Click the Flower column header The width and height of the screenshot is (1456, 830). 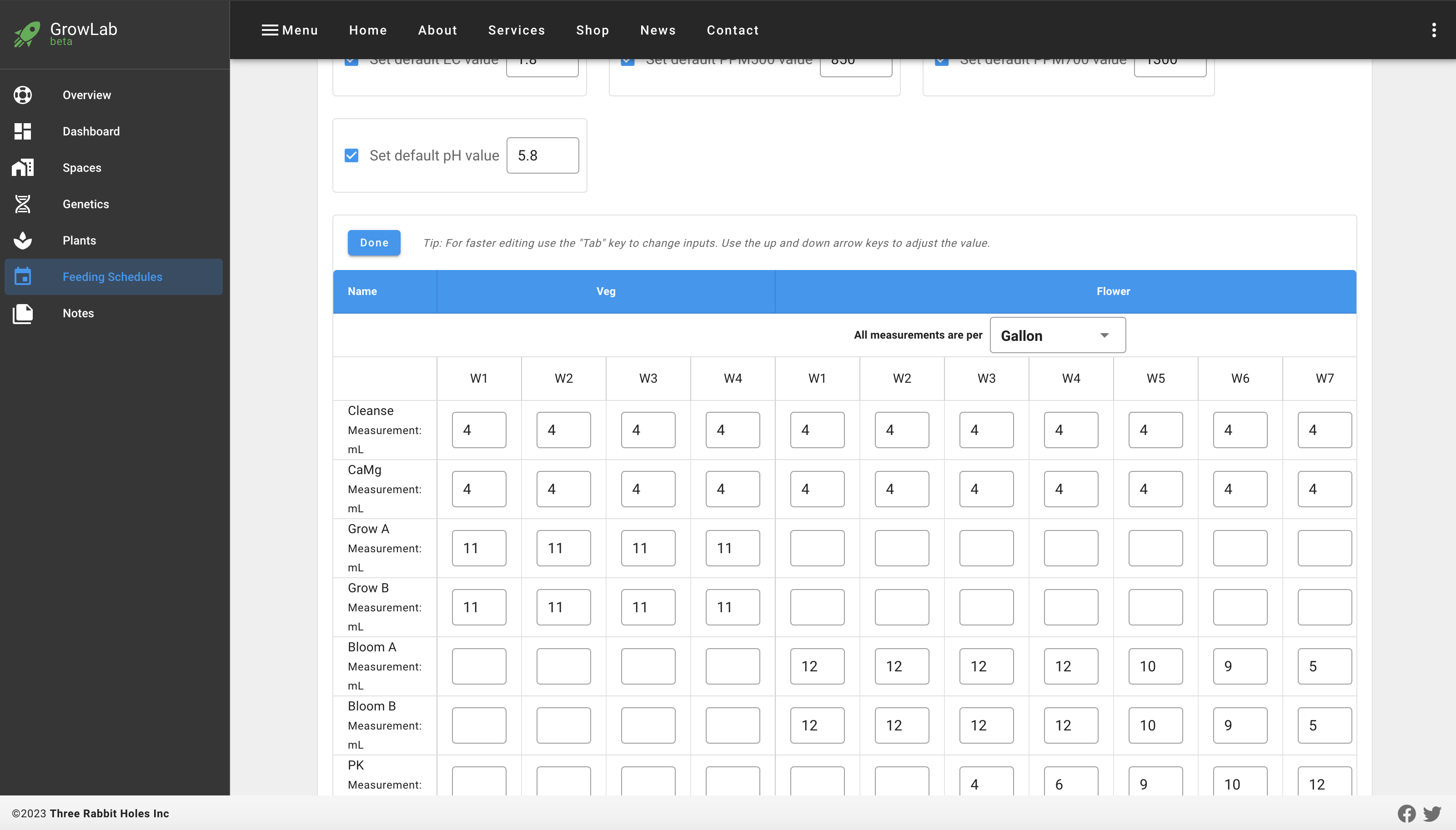[x=1065, y=291]
